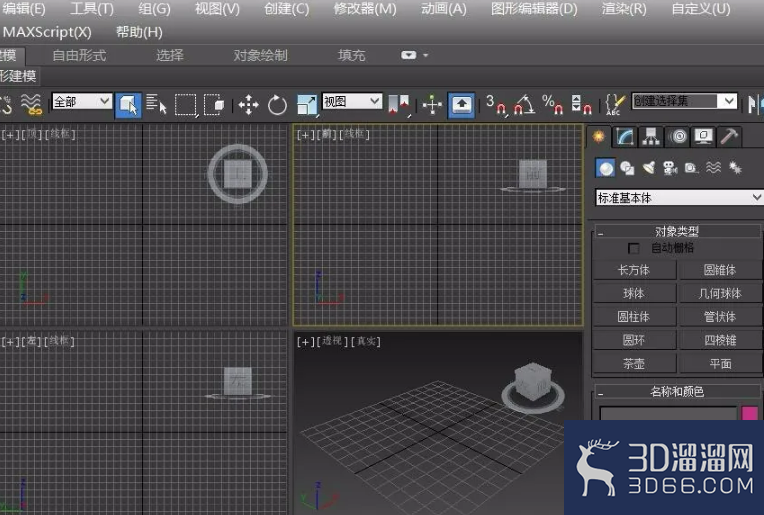The image size is (764, 515).
Task: Create a 长方体 box primitive
Action: [x=634, y=270]
